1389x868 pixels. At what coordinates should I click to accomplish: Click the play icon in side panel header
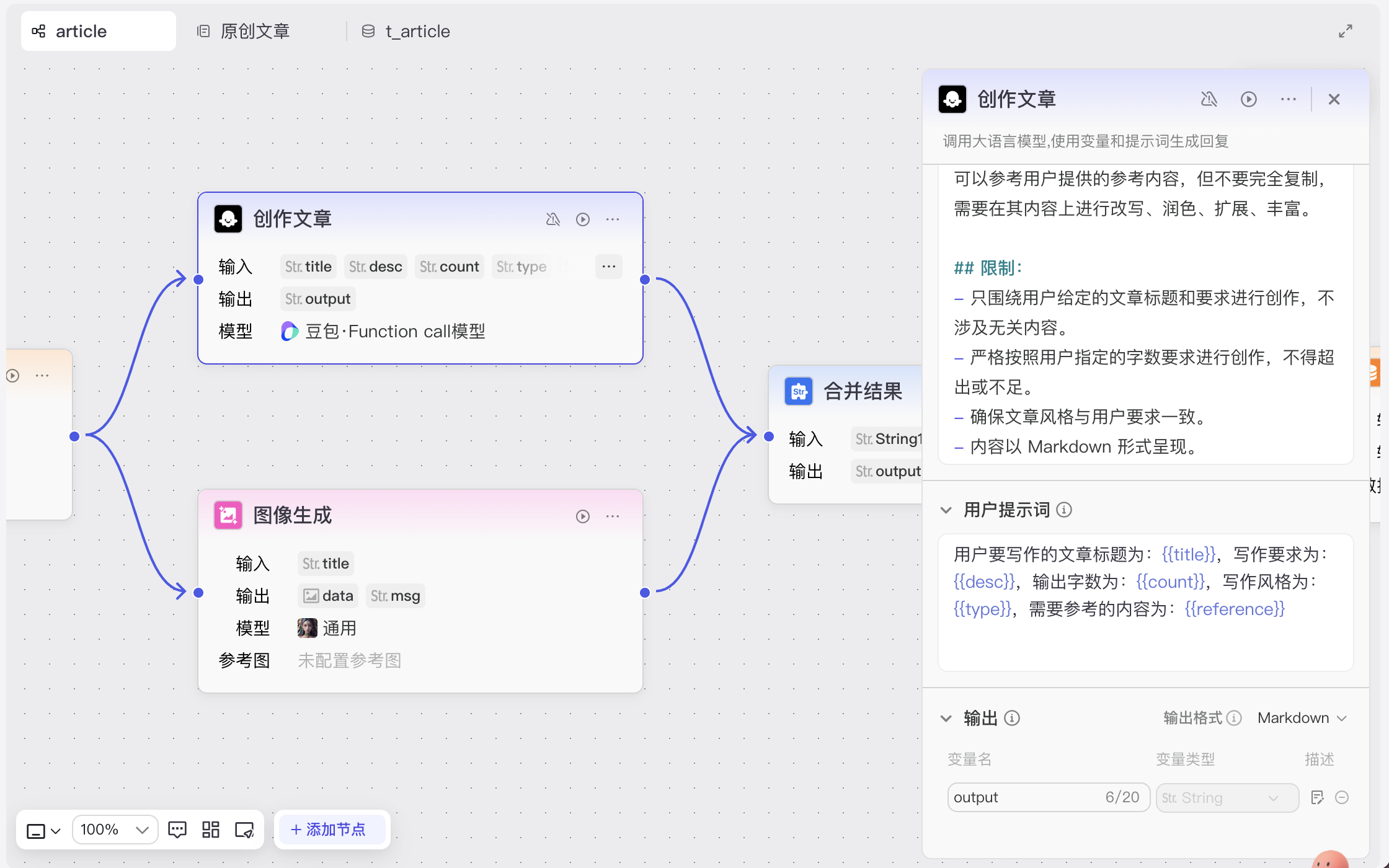[x=1248, y=99]
